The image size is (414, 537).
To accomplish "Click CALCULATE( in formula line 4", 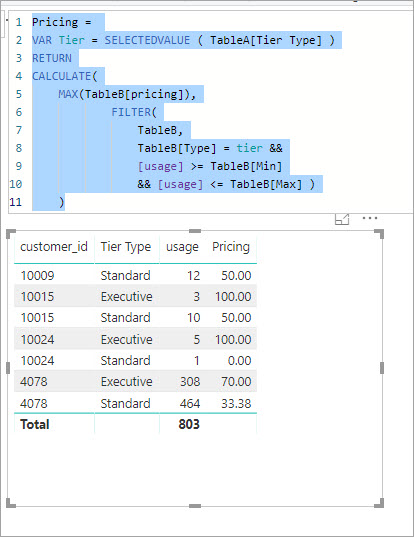I will pyautogui.click(x=65, y=76).
